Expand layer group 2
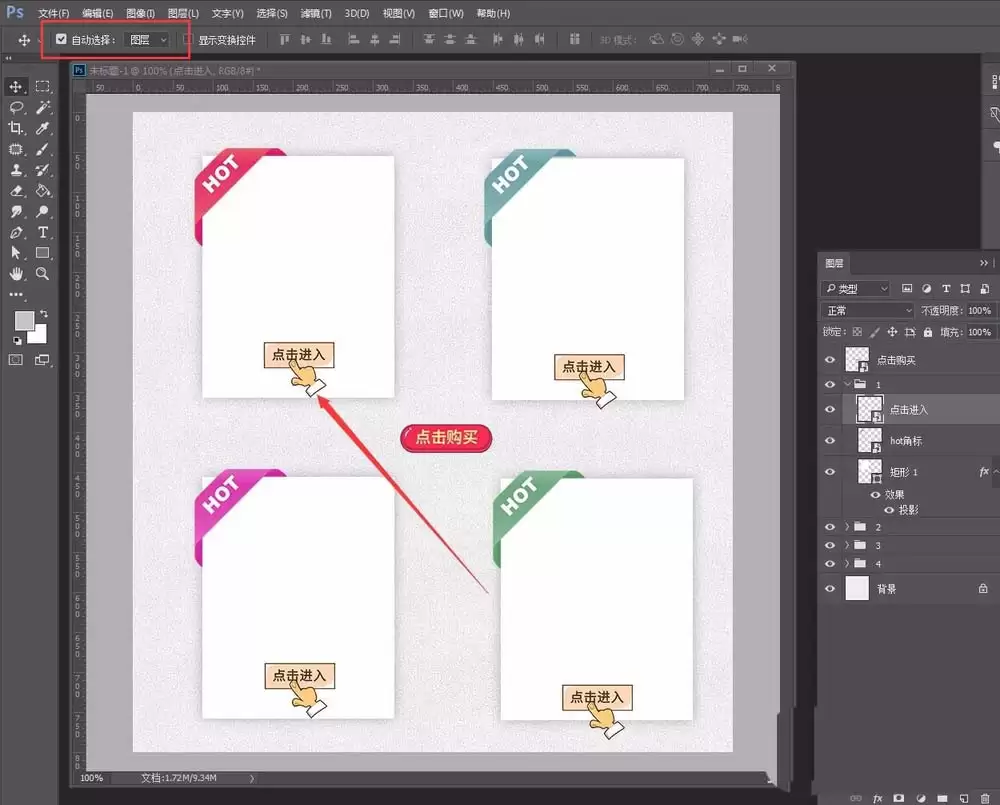This screenshot has height=805, width=1000. tap(847, 527)
